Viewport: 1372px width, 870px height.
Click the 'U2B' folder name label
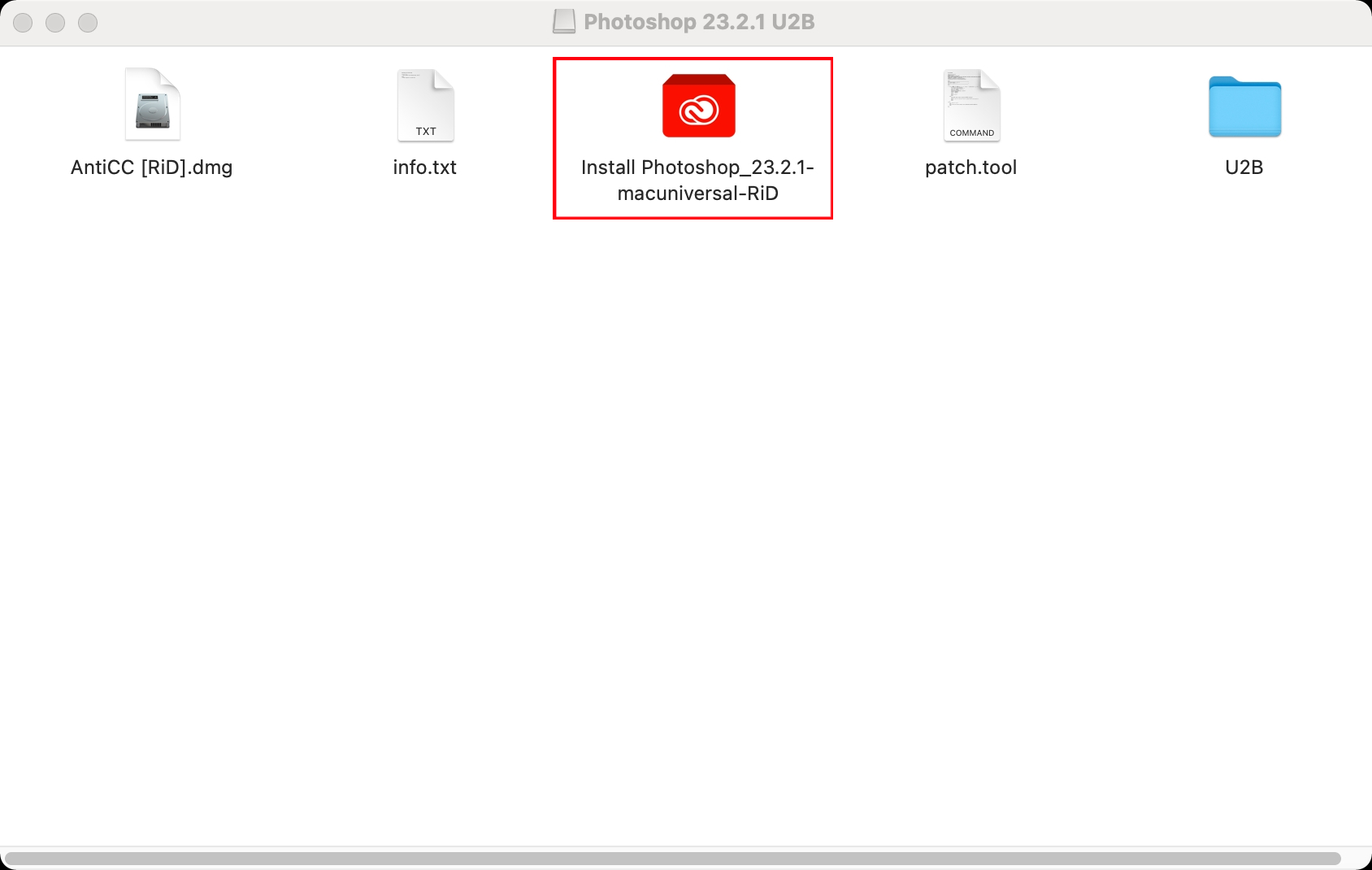1244,167
